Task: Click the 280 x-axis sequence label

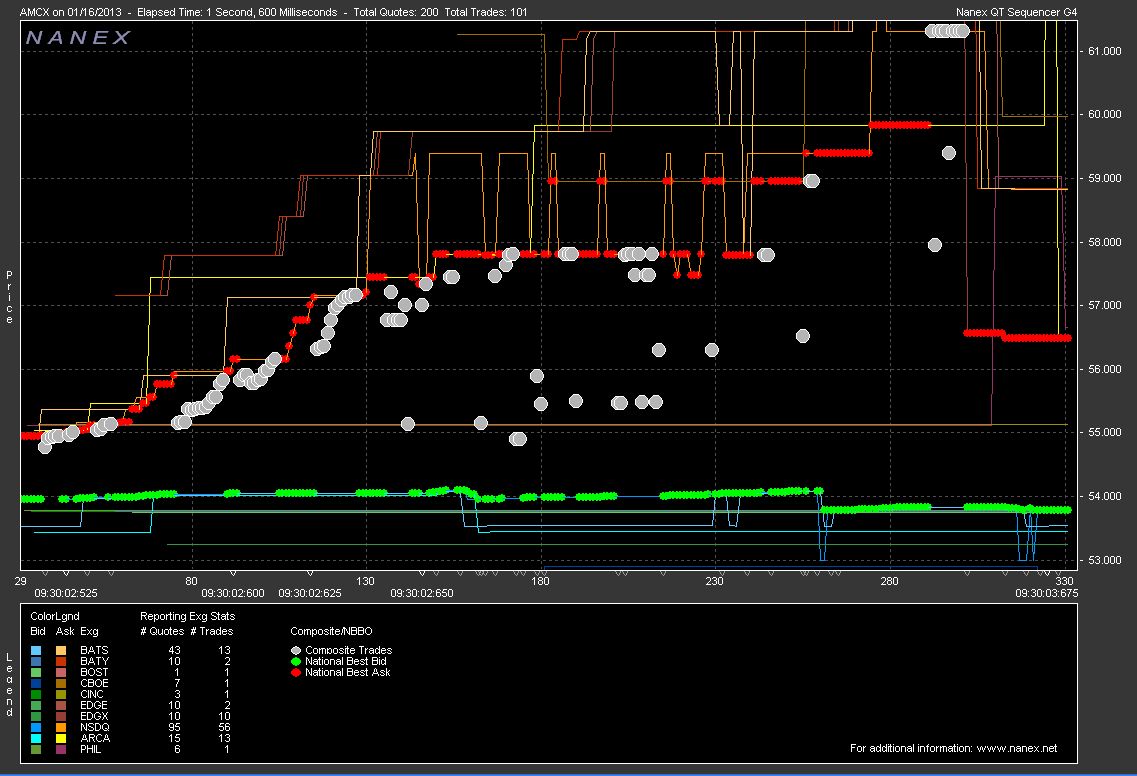Action: (889, 581)
